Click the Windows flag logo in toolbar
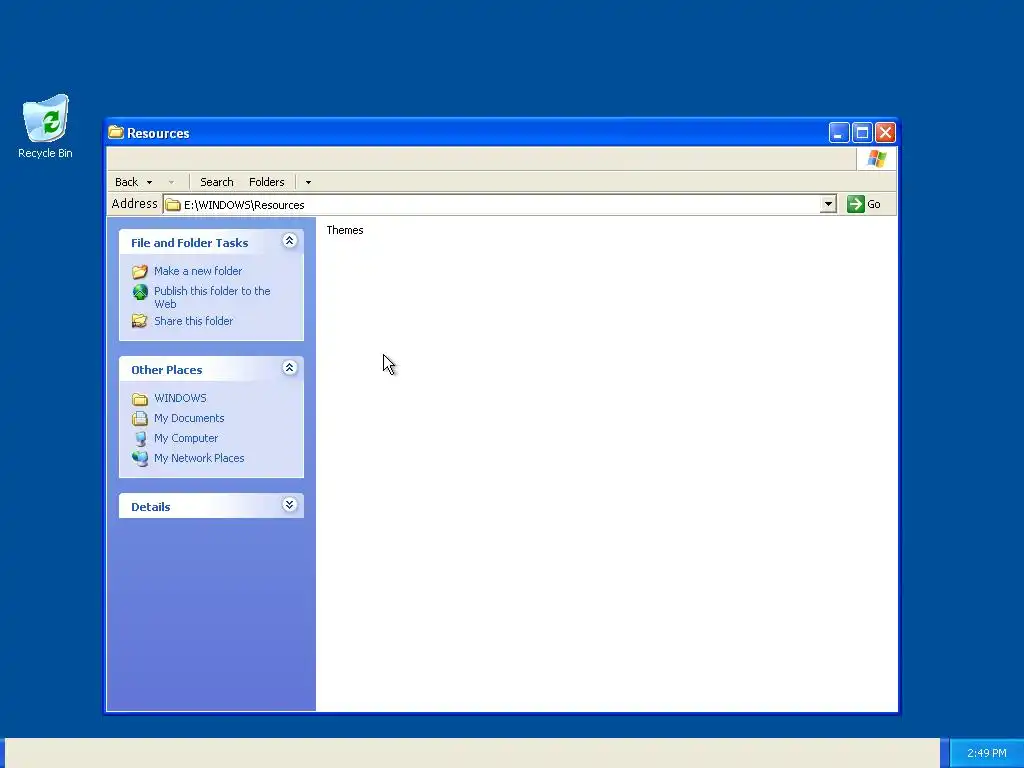Viewport: 1024px width, 768px height. pyautogui.click(x=876, y=159)
